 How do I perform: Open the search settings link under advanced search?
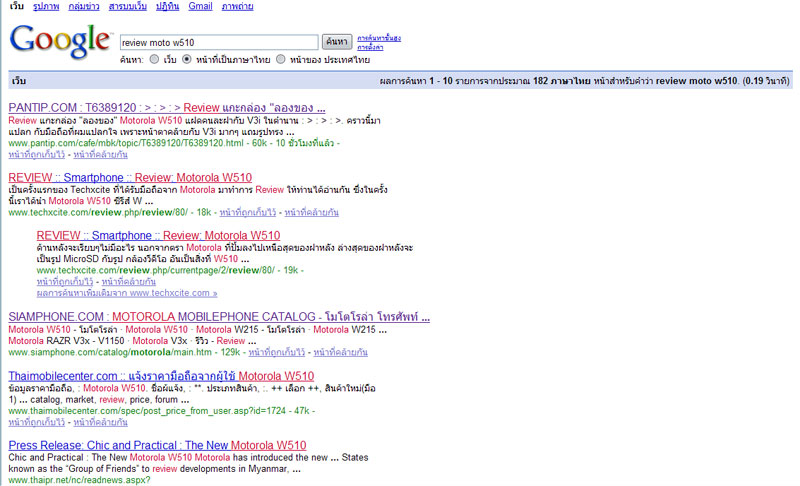coord(370,47)
